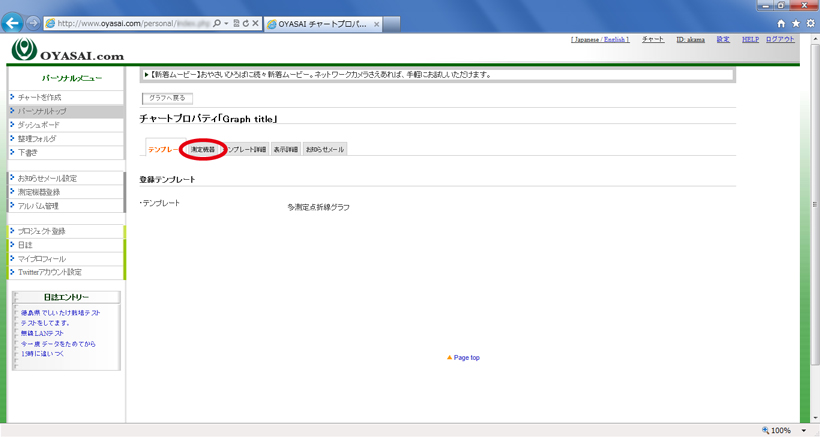
Task: Refresh the page from the address bar
Action: (246, 24)
